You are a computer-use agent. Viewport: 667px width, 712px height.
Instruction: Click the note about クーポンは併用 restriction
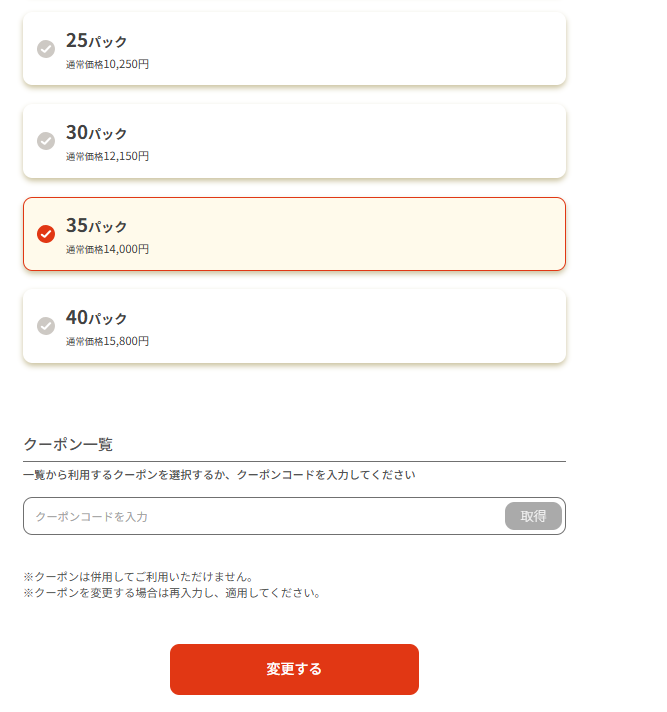coord(138,577)
